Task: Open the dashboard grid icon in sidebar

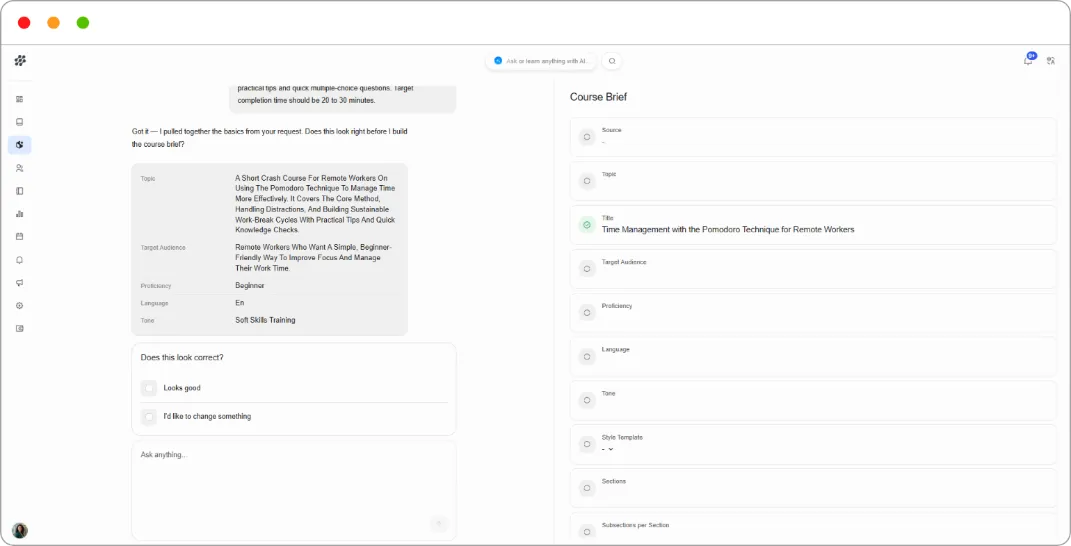Action: coord(20,99)
